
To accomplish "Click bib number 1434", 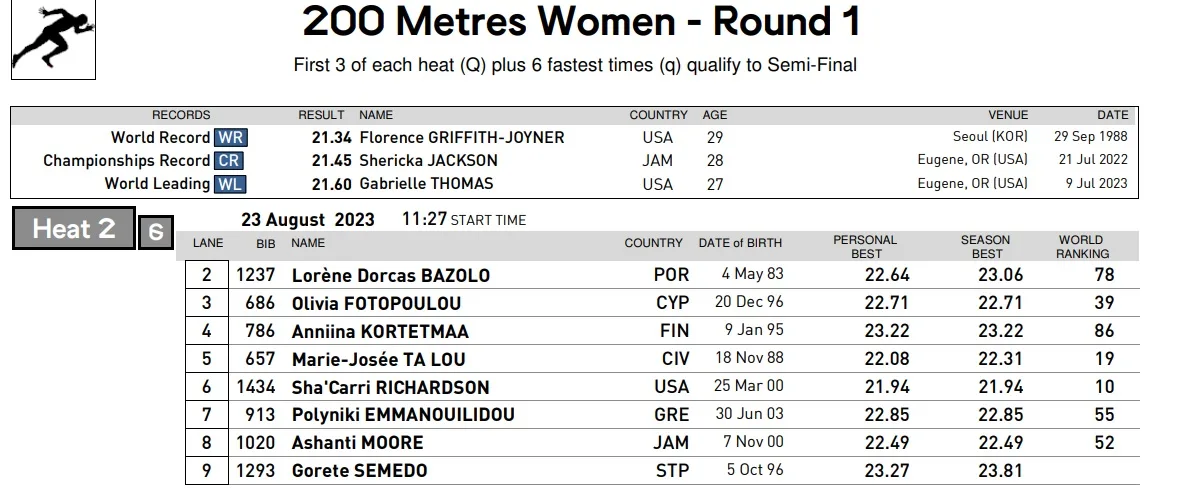I will (256, 387).
